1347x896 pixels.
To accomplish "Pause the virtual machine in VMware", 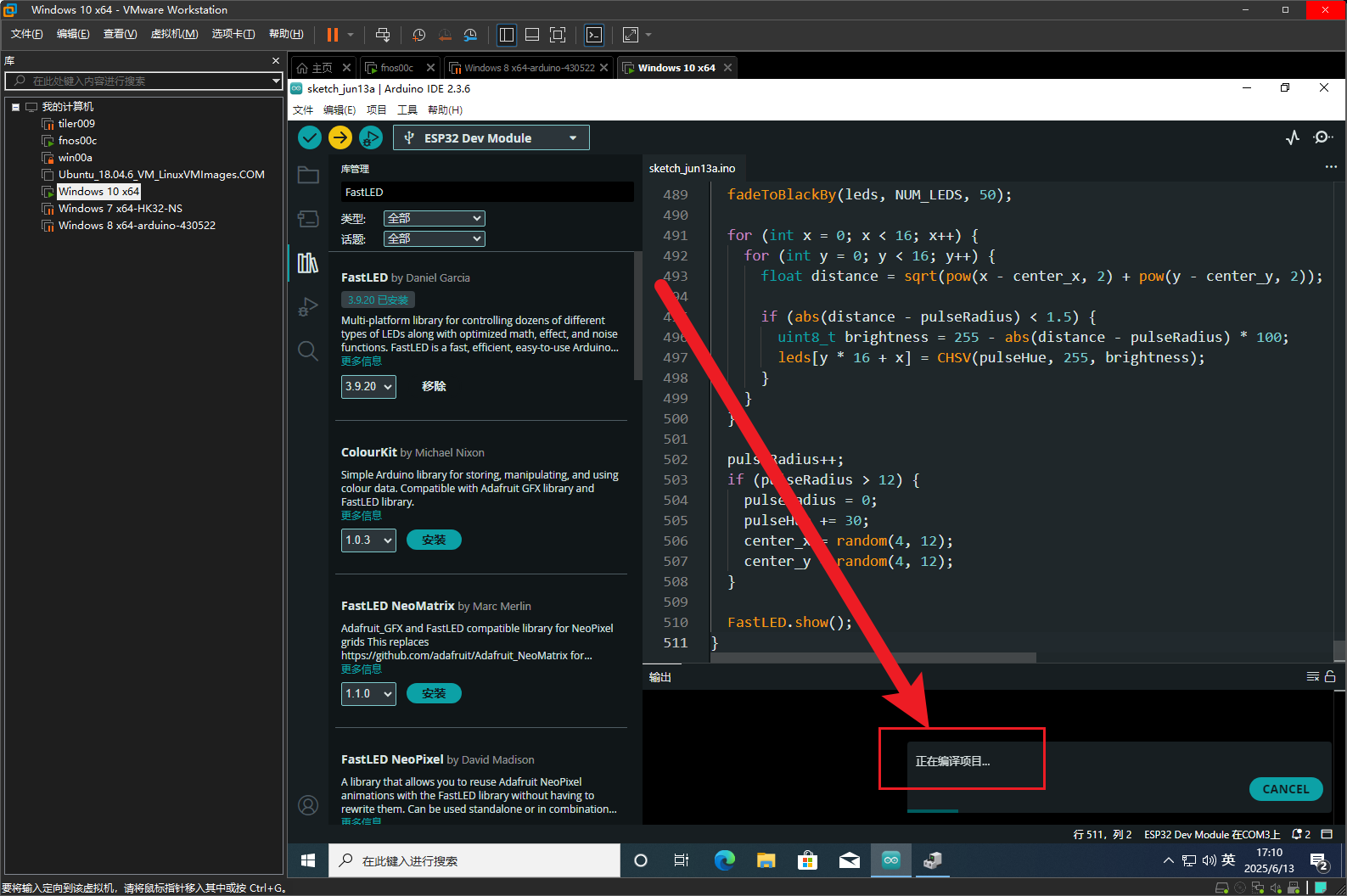I will (333, 35).
